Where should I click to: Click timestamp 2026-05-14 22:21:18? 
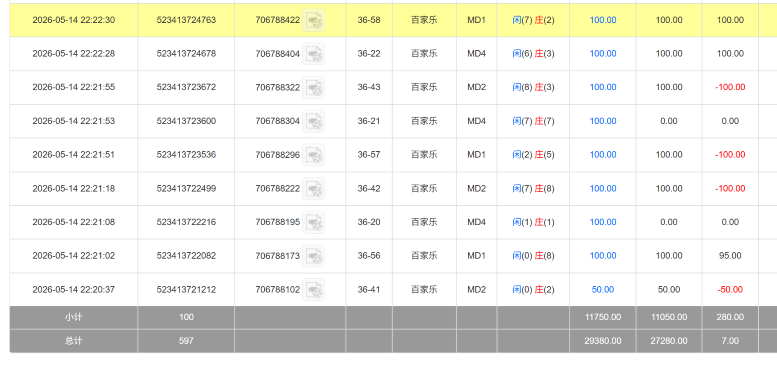click(74, 188)
